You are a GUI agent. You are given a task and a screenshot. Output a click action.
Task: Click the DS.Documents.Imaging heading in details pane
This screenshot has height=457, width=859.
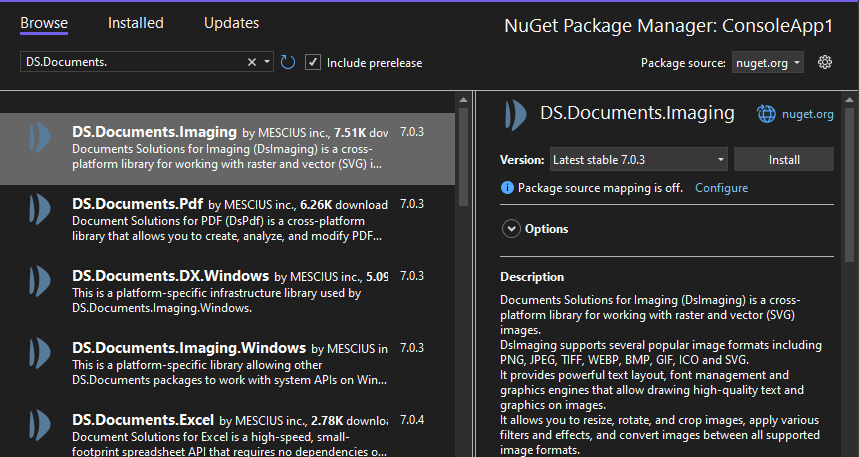[637, 112]
